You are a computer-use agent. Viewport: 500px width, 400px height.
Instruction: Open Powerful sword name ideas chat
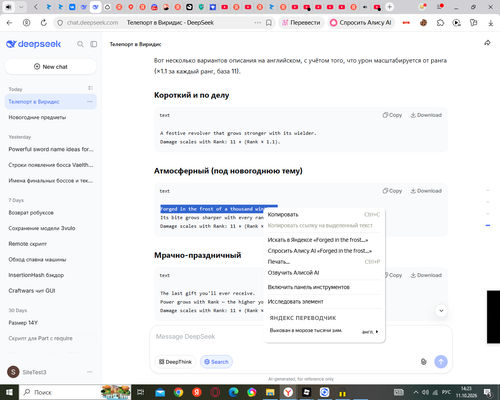click(51, 149)
